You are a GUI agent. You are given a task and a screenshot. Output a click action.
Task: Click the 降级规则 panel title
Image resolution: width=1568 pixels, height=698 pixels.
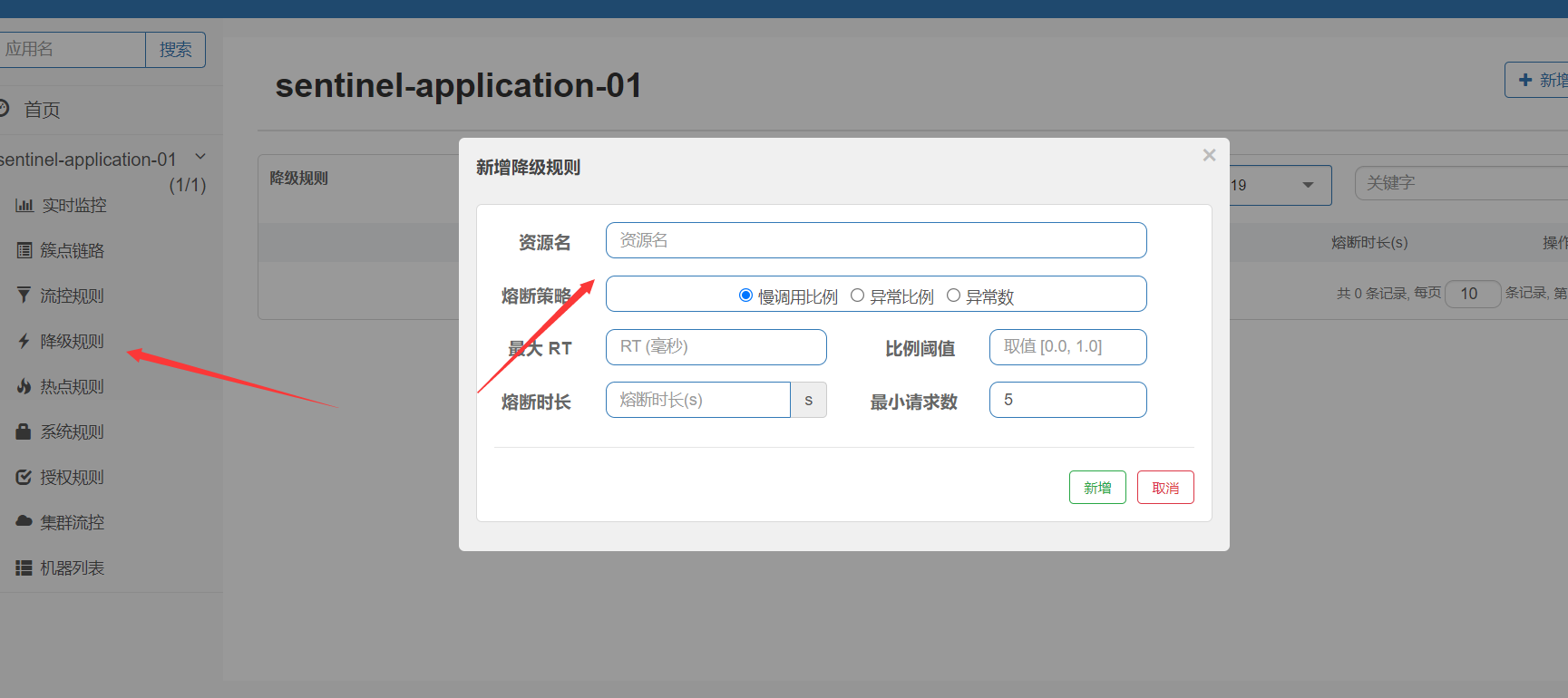point(298,179)
